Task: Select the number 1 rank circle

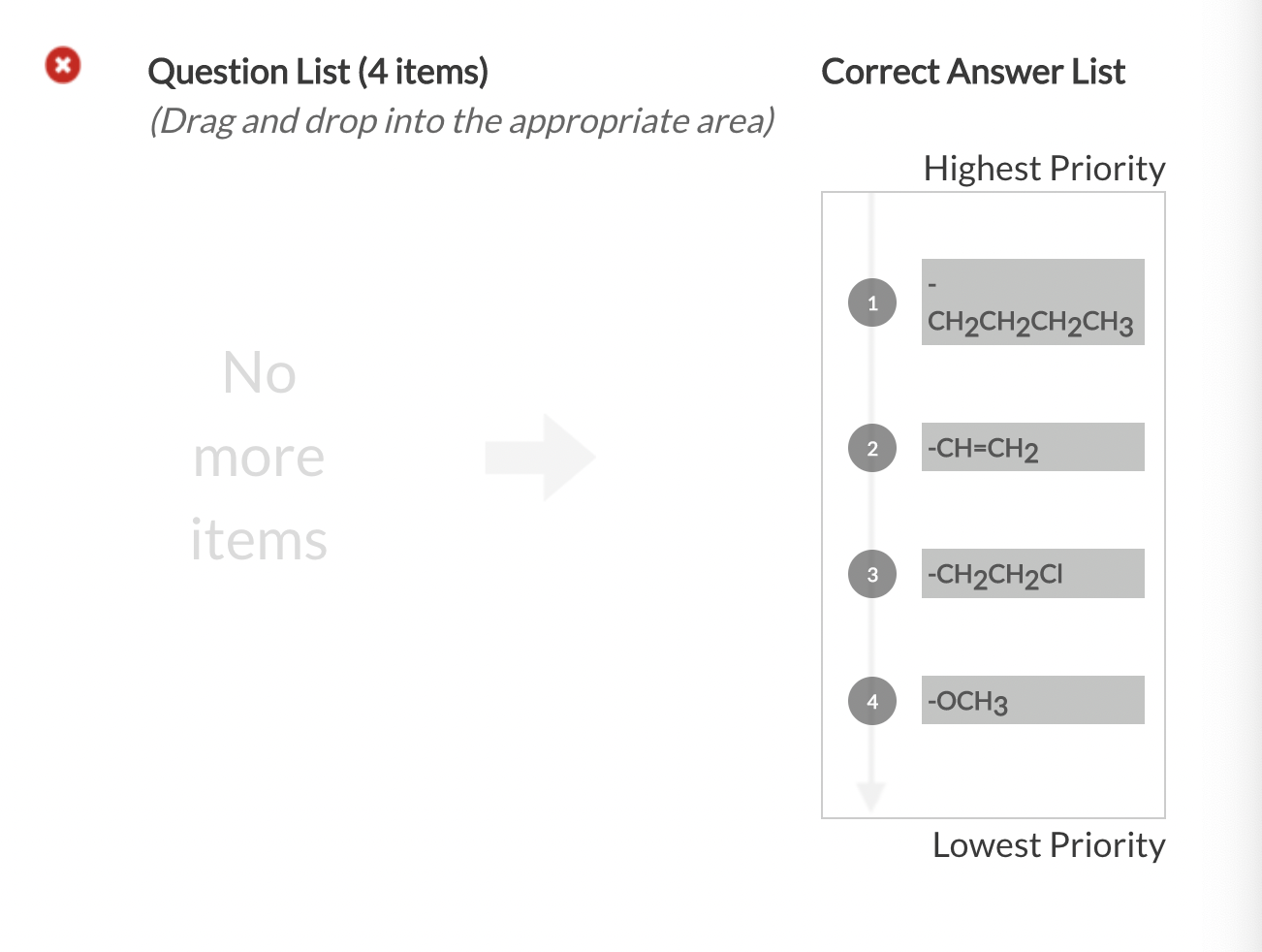Action: point(872,302)
